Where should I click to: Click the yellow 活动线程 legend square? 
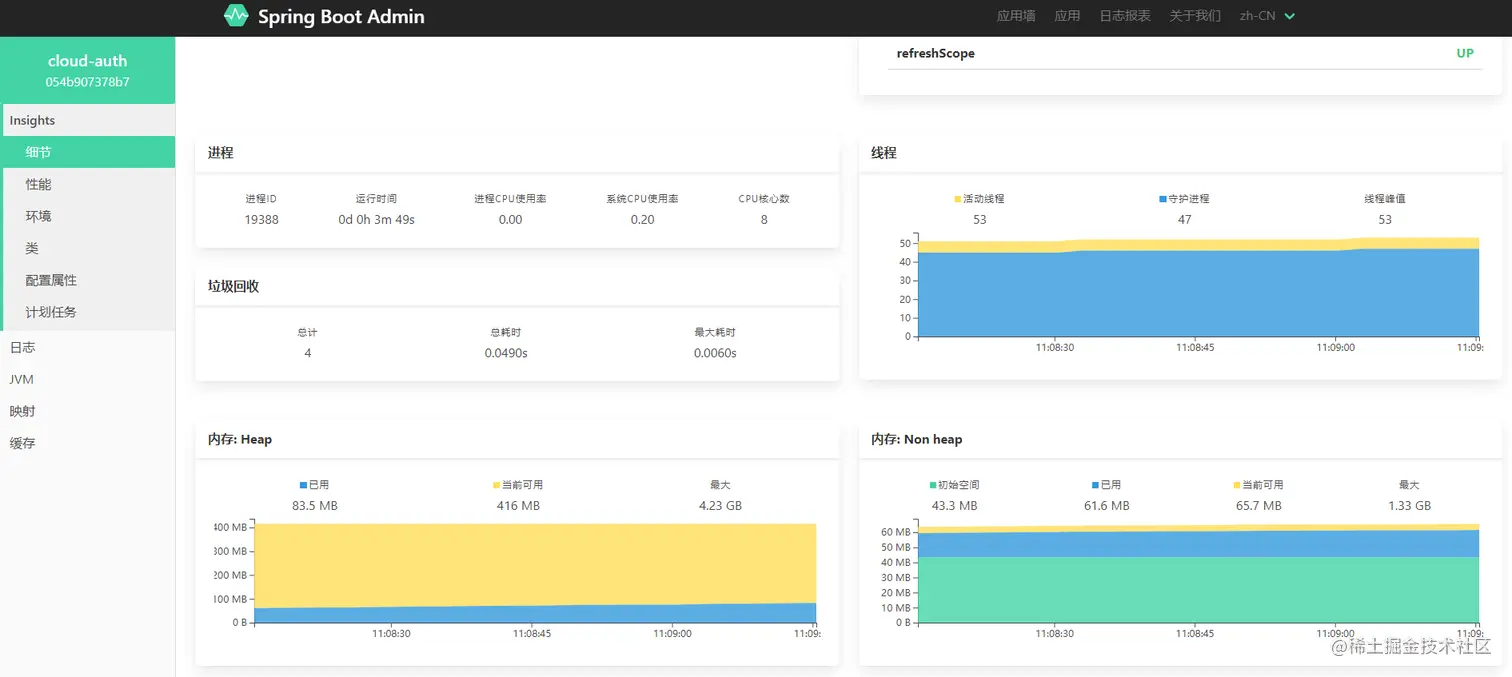pyautogui.click(x=958, y=199)
